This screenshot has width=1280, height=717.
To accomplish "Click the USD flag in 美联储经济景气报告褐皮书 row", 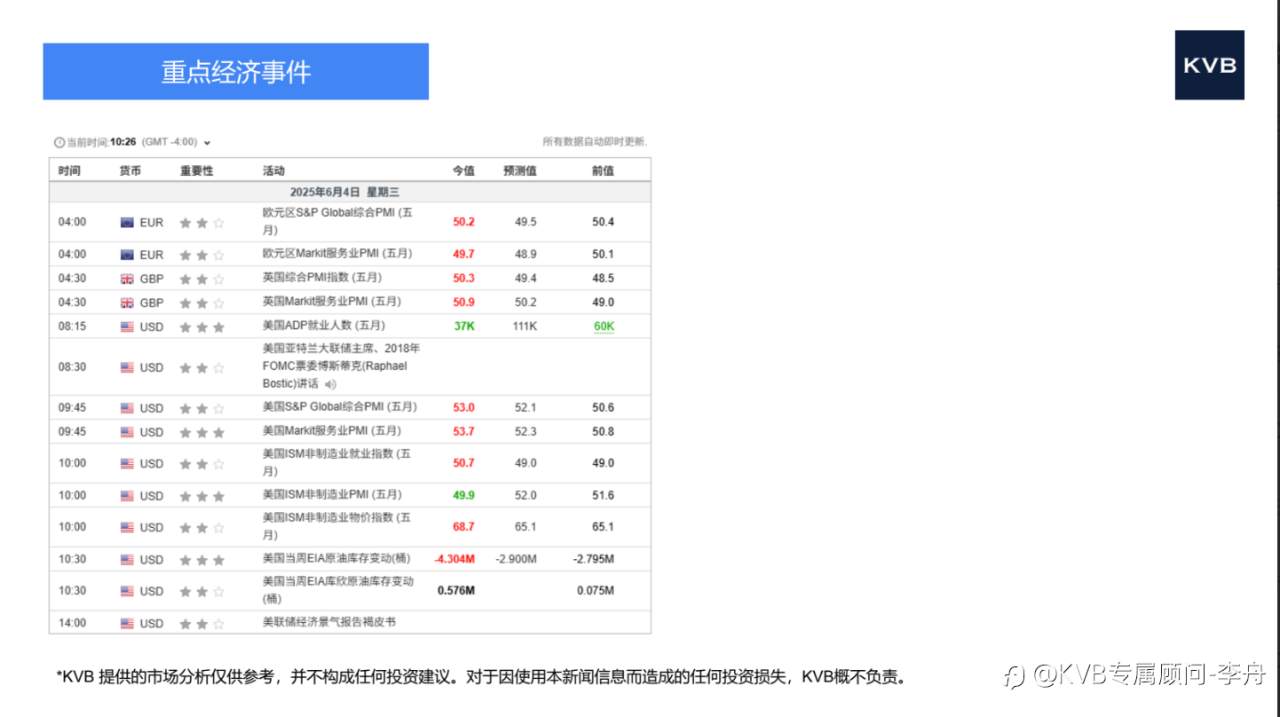I will pyautogui.click(x=127, y=624).
